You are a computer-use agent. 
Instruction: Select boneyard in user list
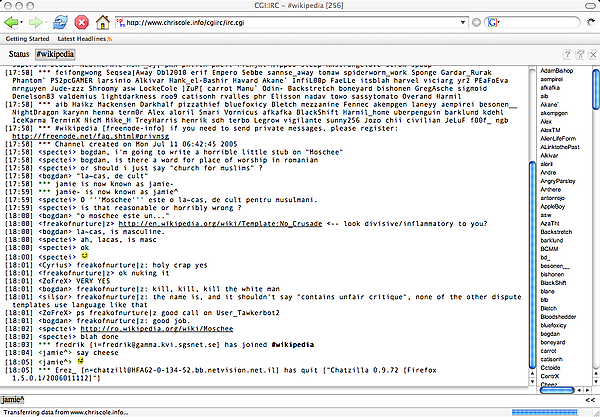(553, 342)
